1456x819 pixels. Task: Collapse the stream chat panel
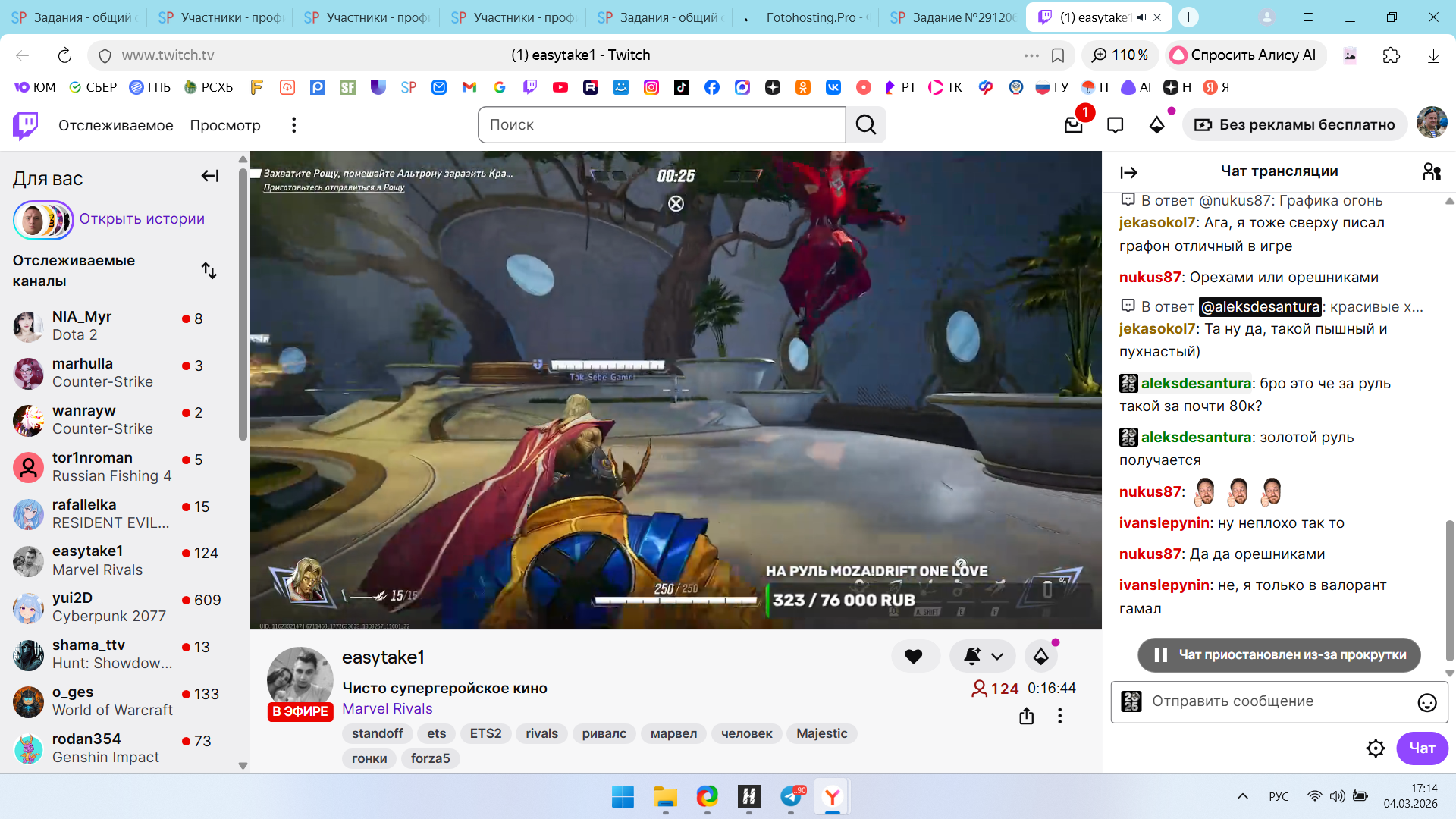pyautogui.click(x=1128, y=173)
